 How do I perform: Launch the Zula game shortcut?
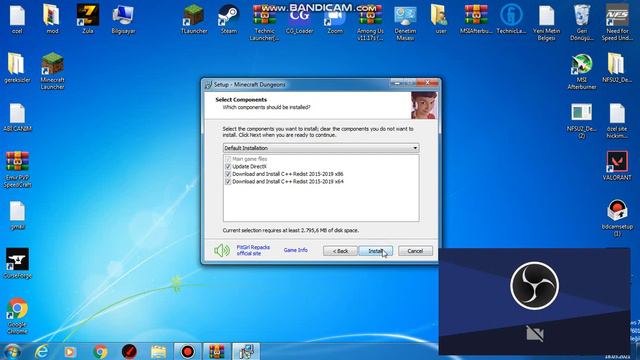point(88,19)
